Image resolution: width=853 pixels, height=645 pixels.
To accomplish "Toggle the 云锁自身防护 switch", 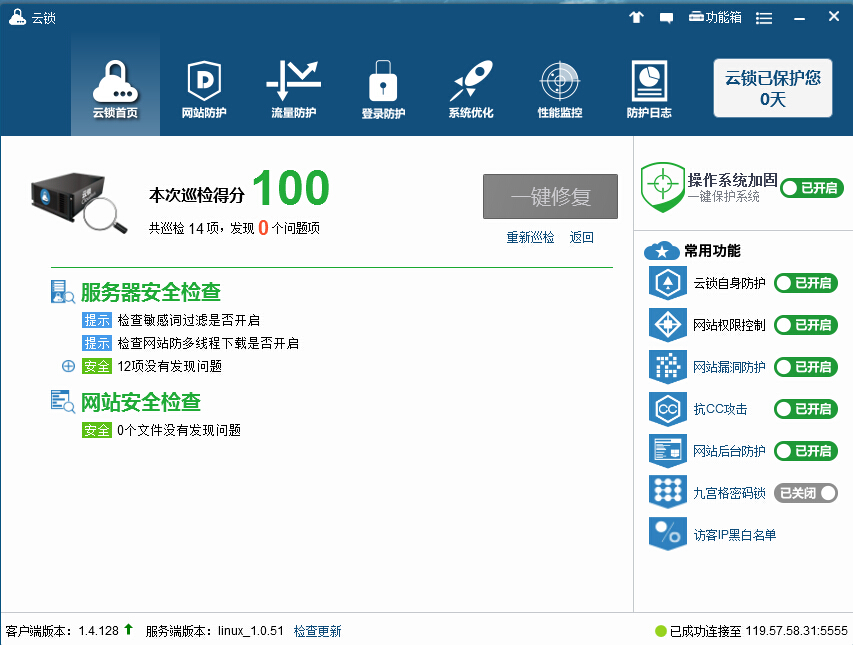I will pos(806,283).
